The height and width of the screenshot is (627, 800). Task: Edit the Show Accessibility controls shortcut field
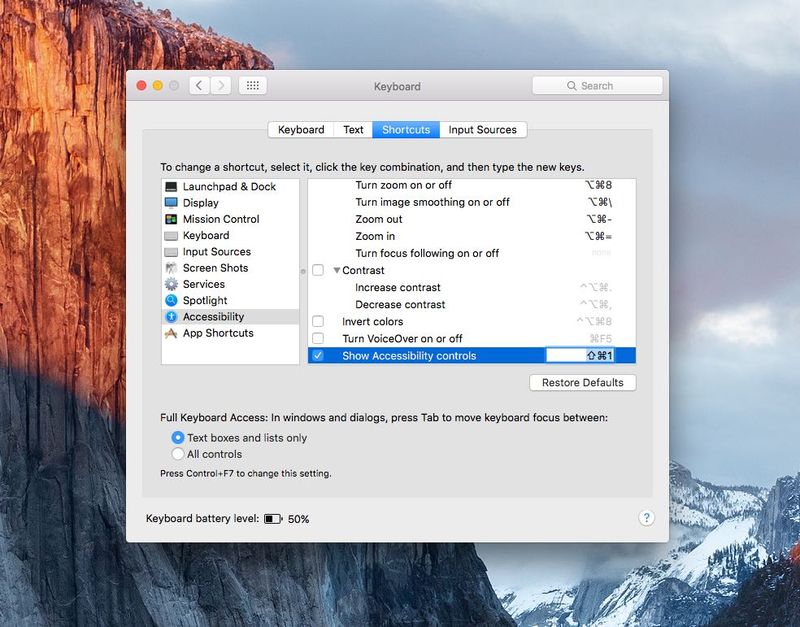(x=580, y=356)
